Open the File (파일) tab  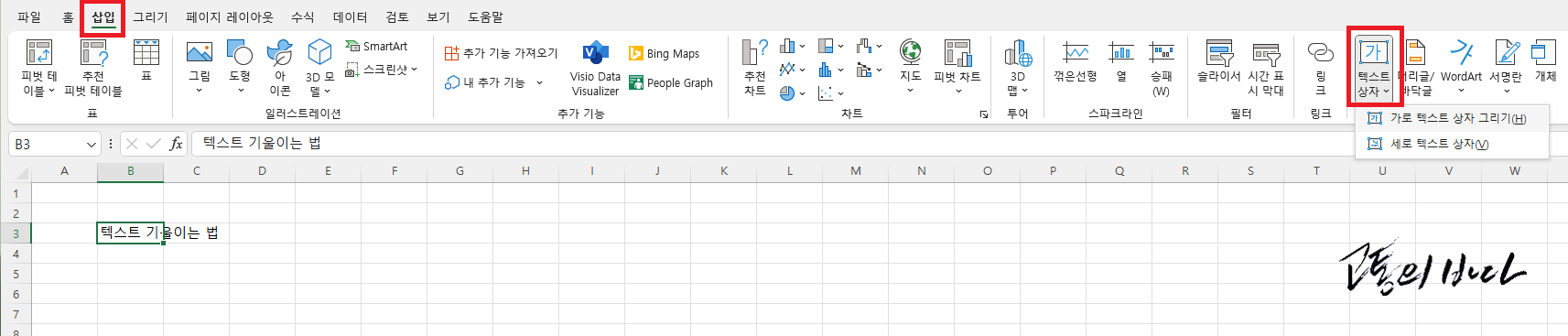coord(29,17)
